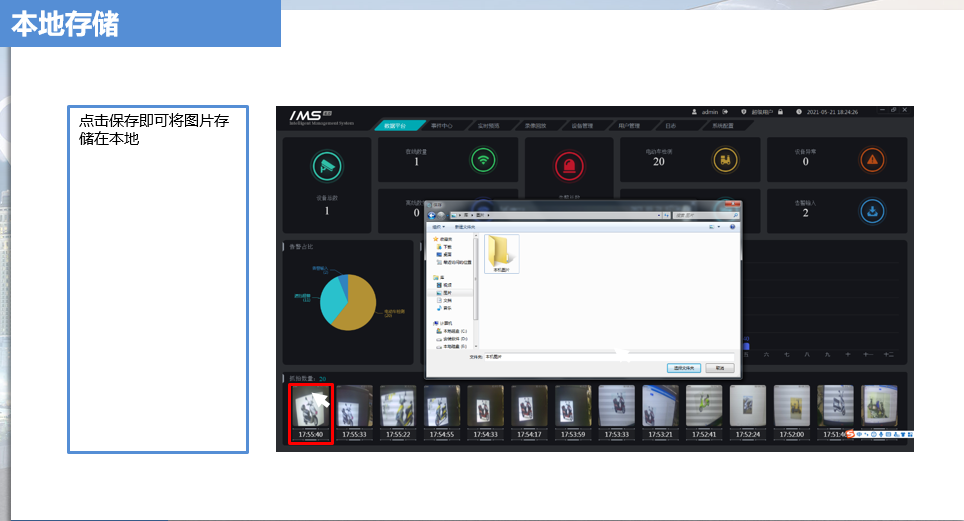Select the 桌面 item in navigation tree
The width and height of the screenshot is (964, 521).
[446, 254]
